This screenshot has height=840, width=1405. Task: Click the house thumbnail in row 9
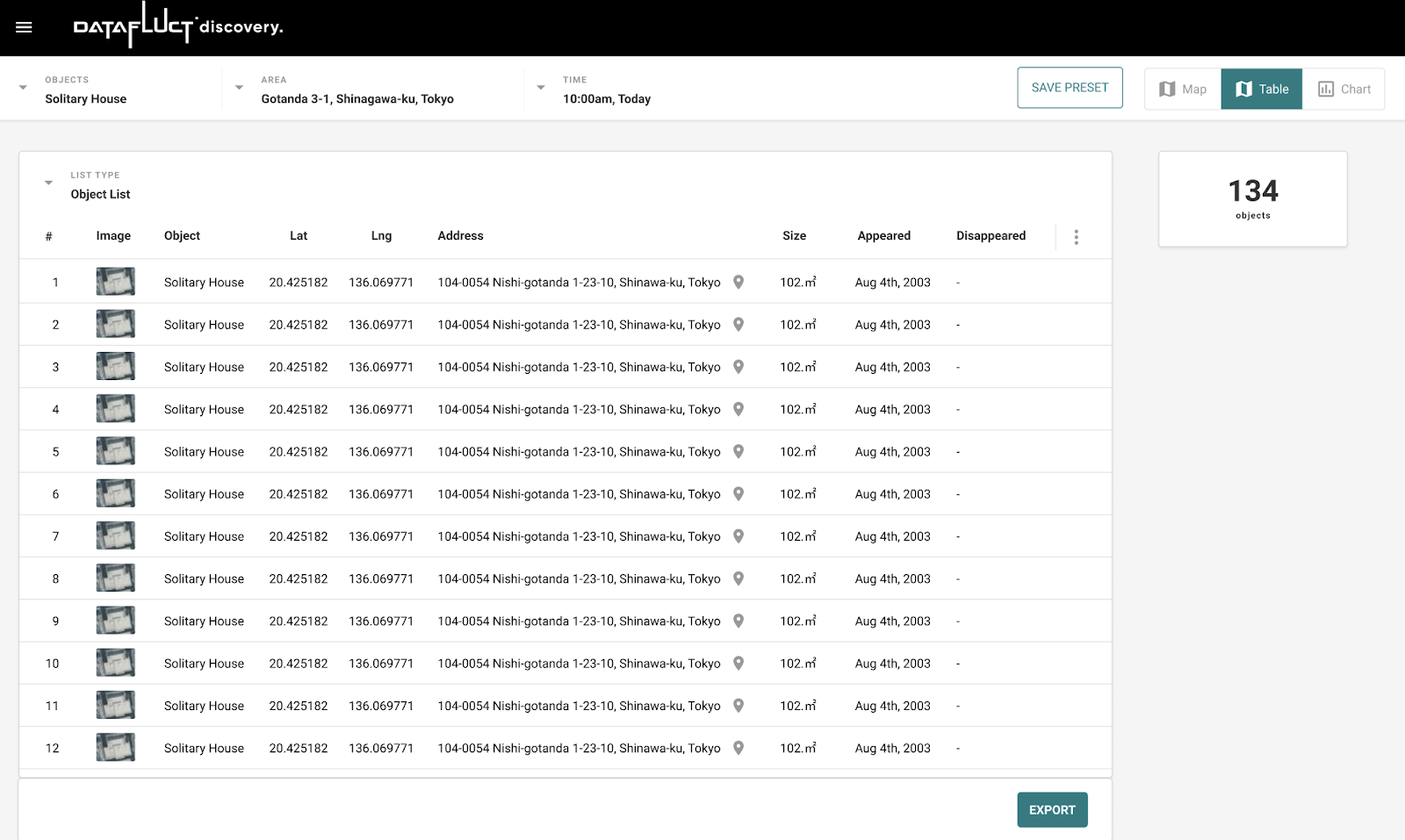115,621
